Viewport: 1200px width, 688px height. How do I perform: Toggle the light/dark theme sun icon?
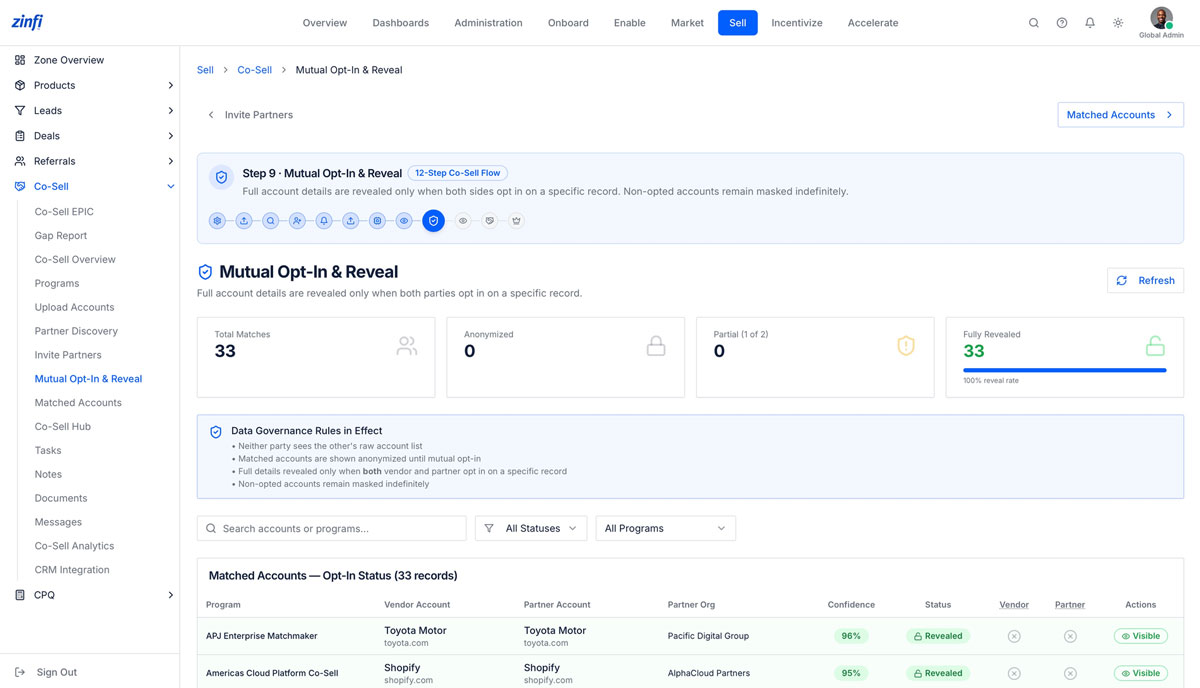[1118, 23]
